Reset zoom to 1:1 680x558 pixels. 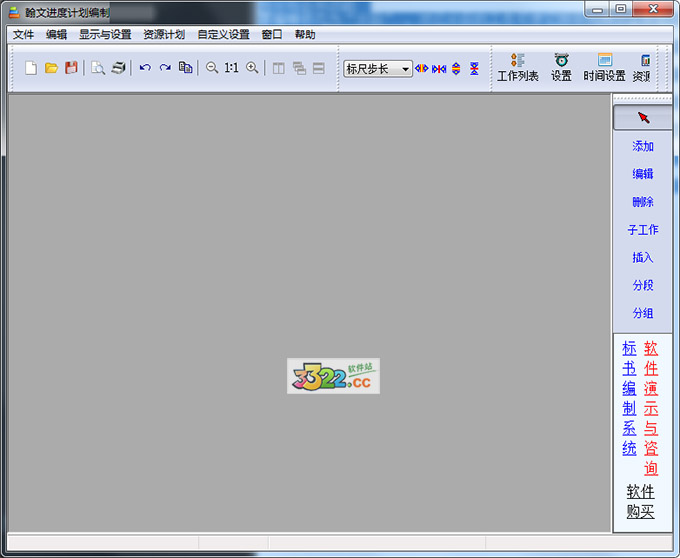tap(231, 68)
